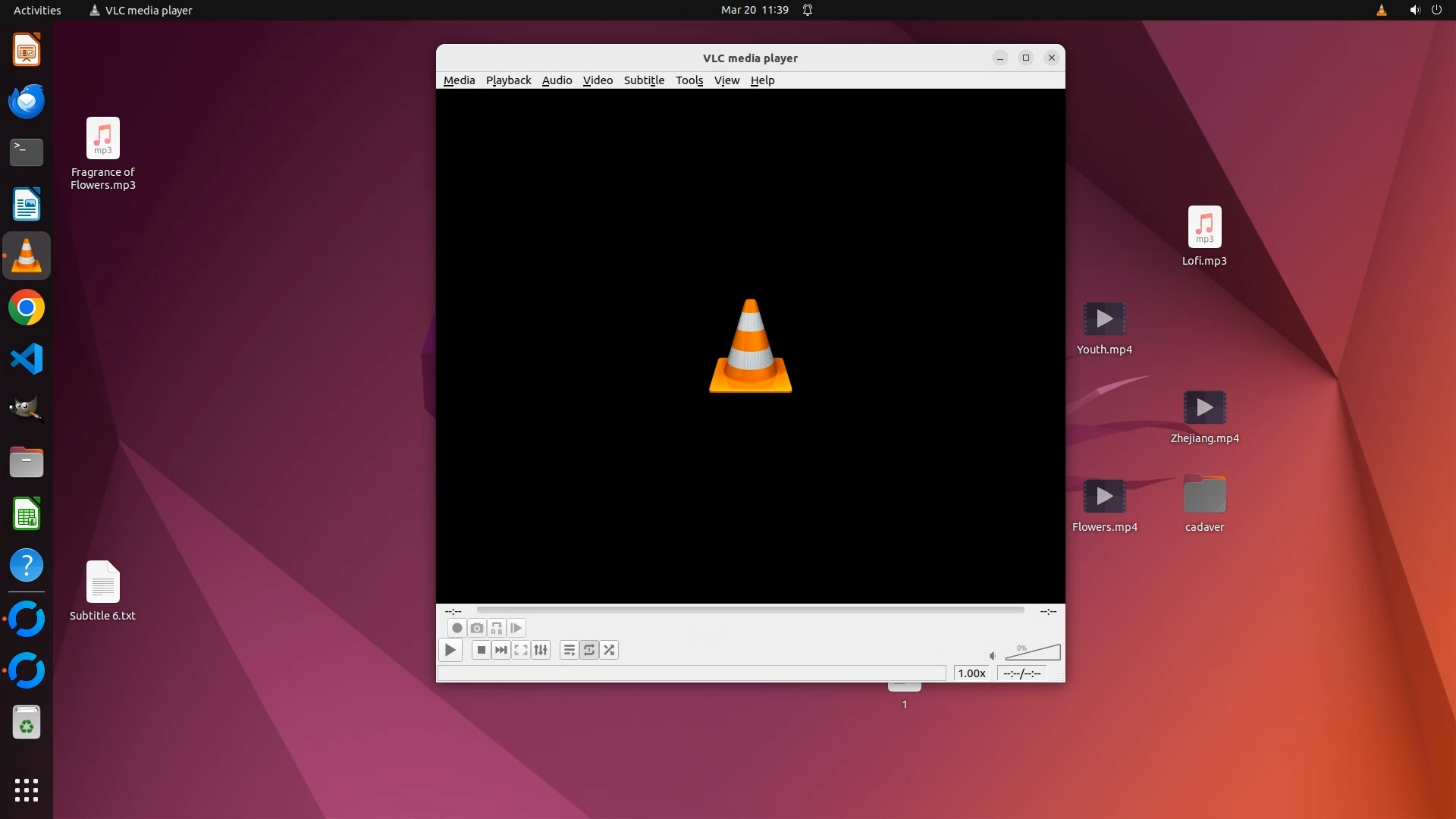Toggle the loop/repeat mode button
This screenshot has height=819, width=1456.
click(x=589, y=650)
